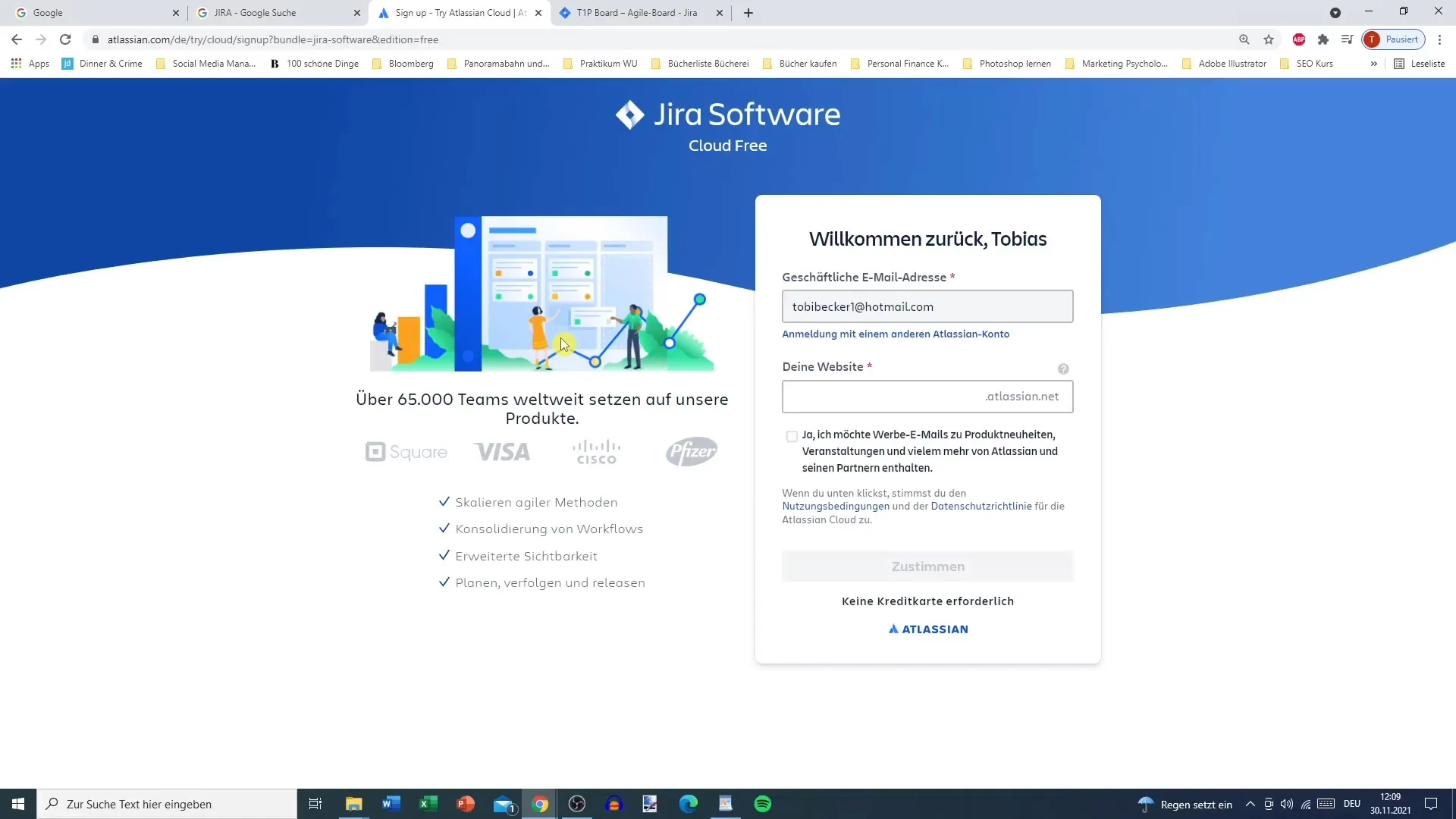The height and width of the screenshot is (819, 1456).
Task: Click the address bar URL
Action: coord(273,39)
